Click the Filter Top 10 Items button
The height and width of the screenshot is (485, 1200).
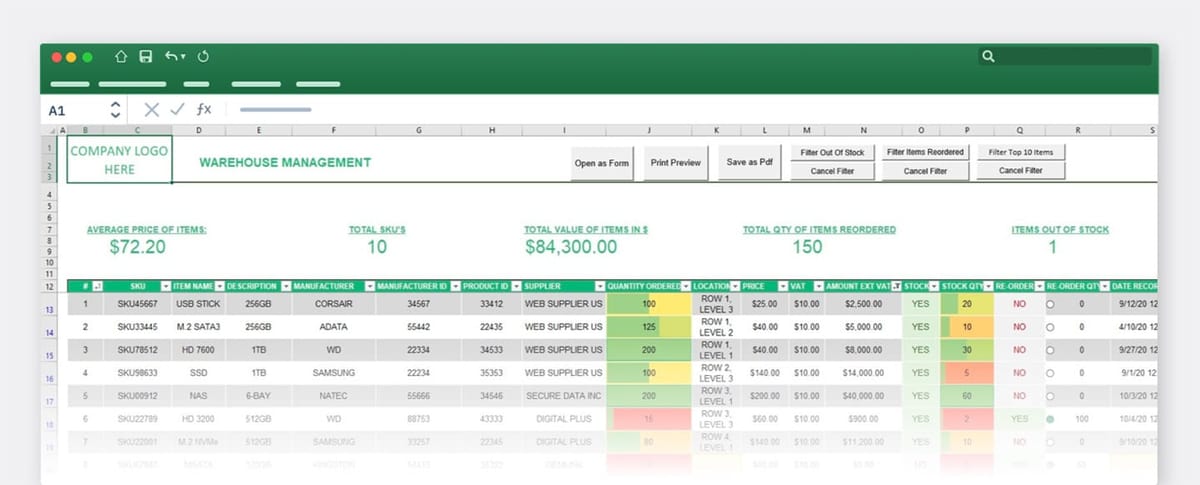coord(1020,152)
